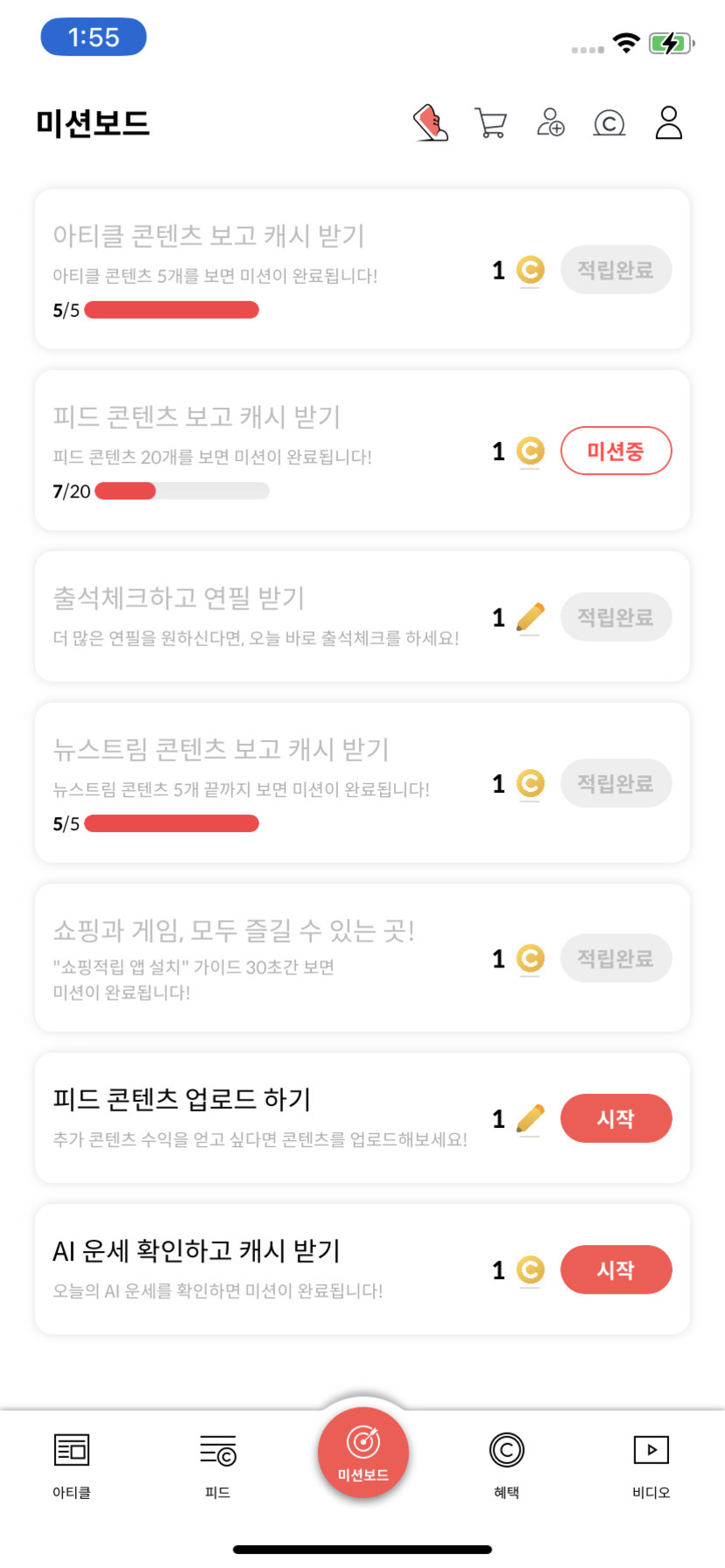Tap the 미션중 button on feed mission

616,450
